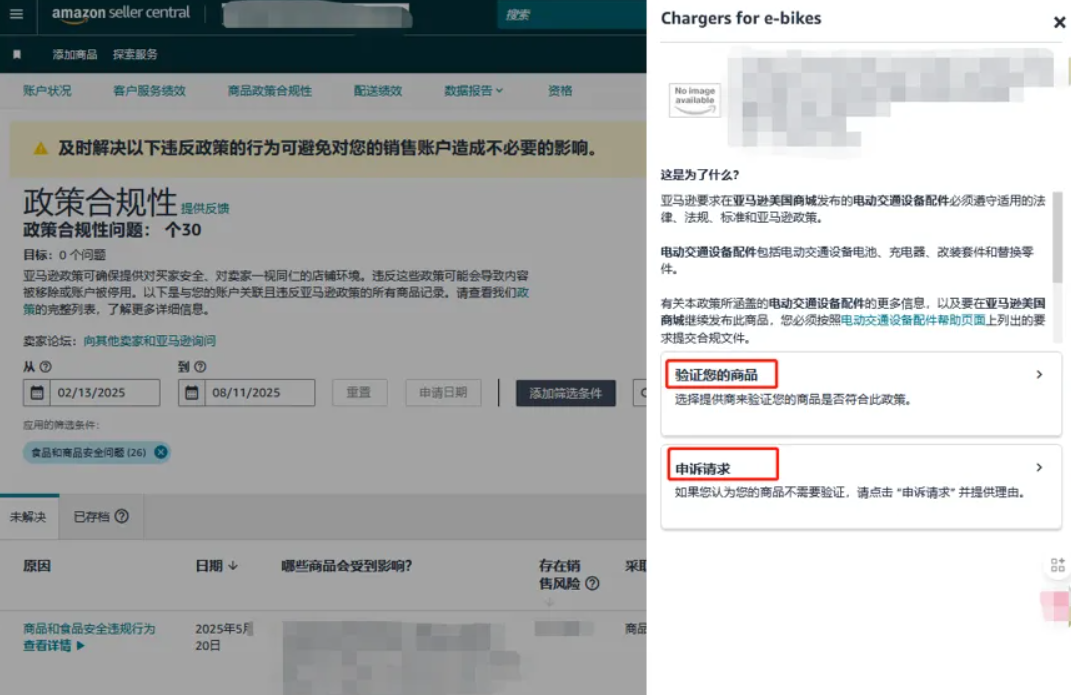Image resolution: width=1071 pixels, height=695 pixels.
Task: Select the 未解决 tab
Action: pos(29,517)
